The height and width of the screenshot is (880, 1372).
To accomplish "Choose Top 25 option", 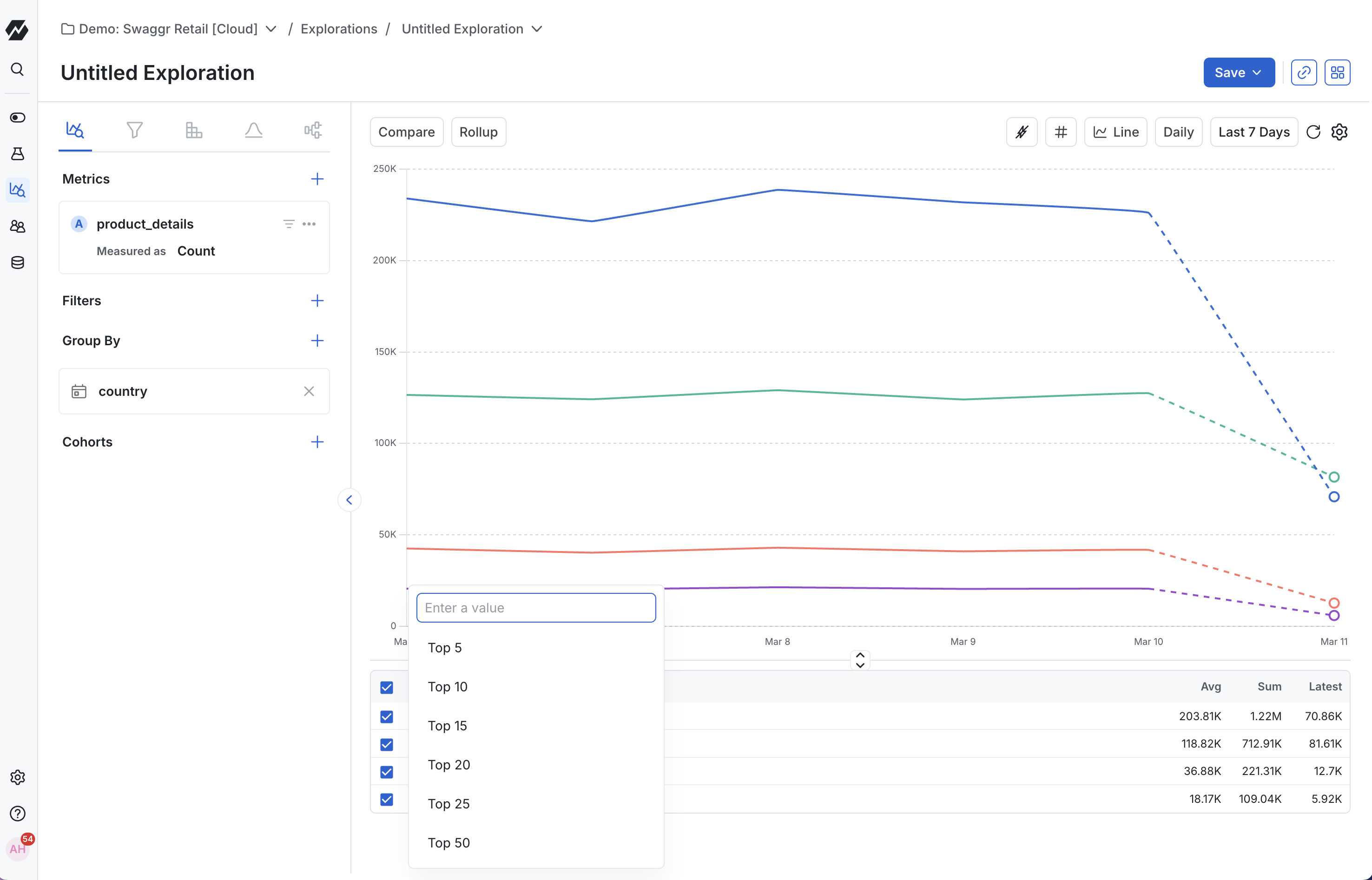I will point(449,803).
